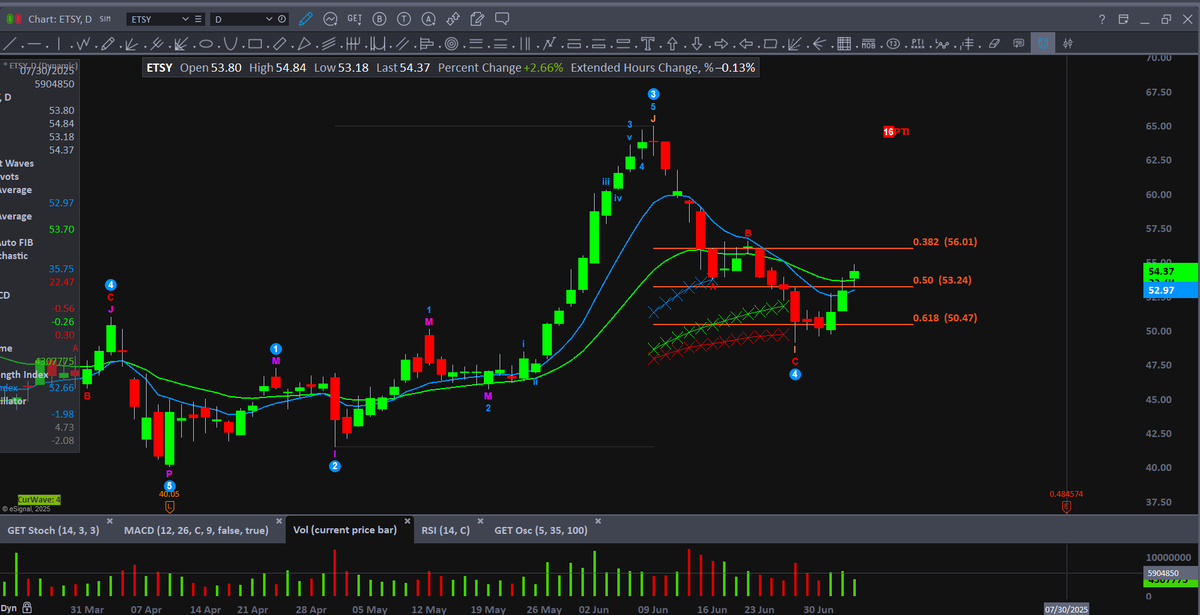Select the Elliott wave zigzag tool
Screen dimensions: 1200x615
pyautogui.click(x=83, y=43)
